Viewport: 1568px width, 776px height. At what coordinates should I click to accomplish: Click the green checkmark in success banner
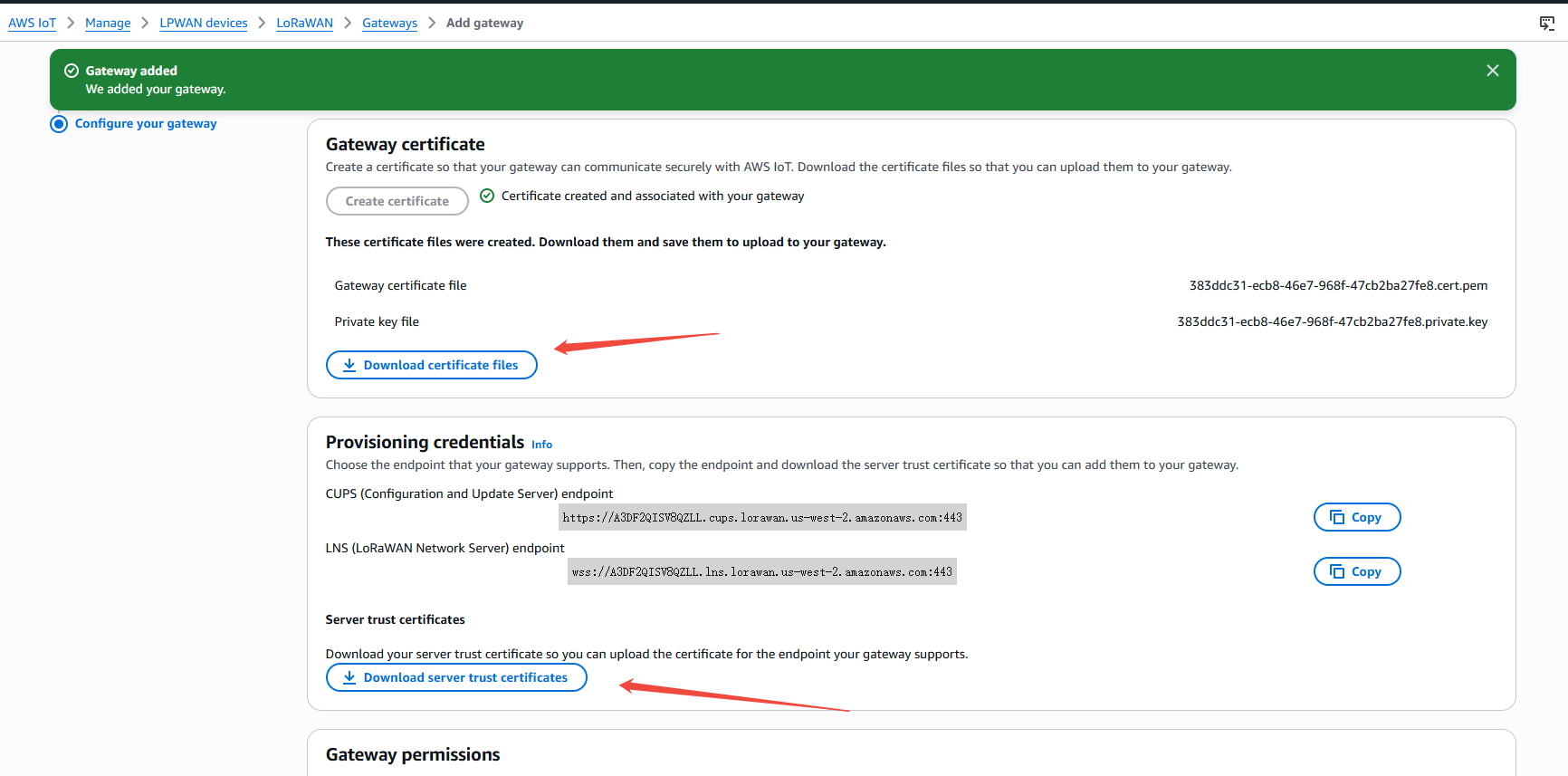[72, 71]
